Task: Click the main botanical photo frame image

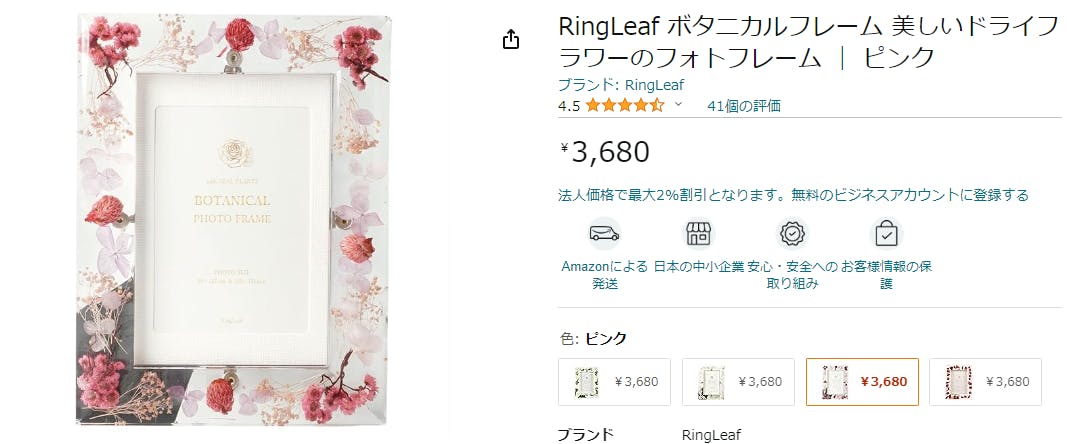Action: (x=235, y=220)
